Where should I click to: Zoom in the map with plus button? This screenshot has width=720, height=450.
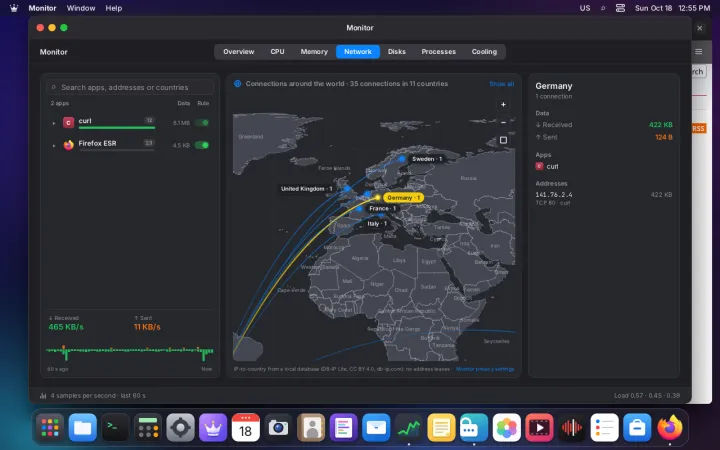point(503,105)
